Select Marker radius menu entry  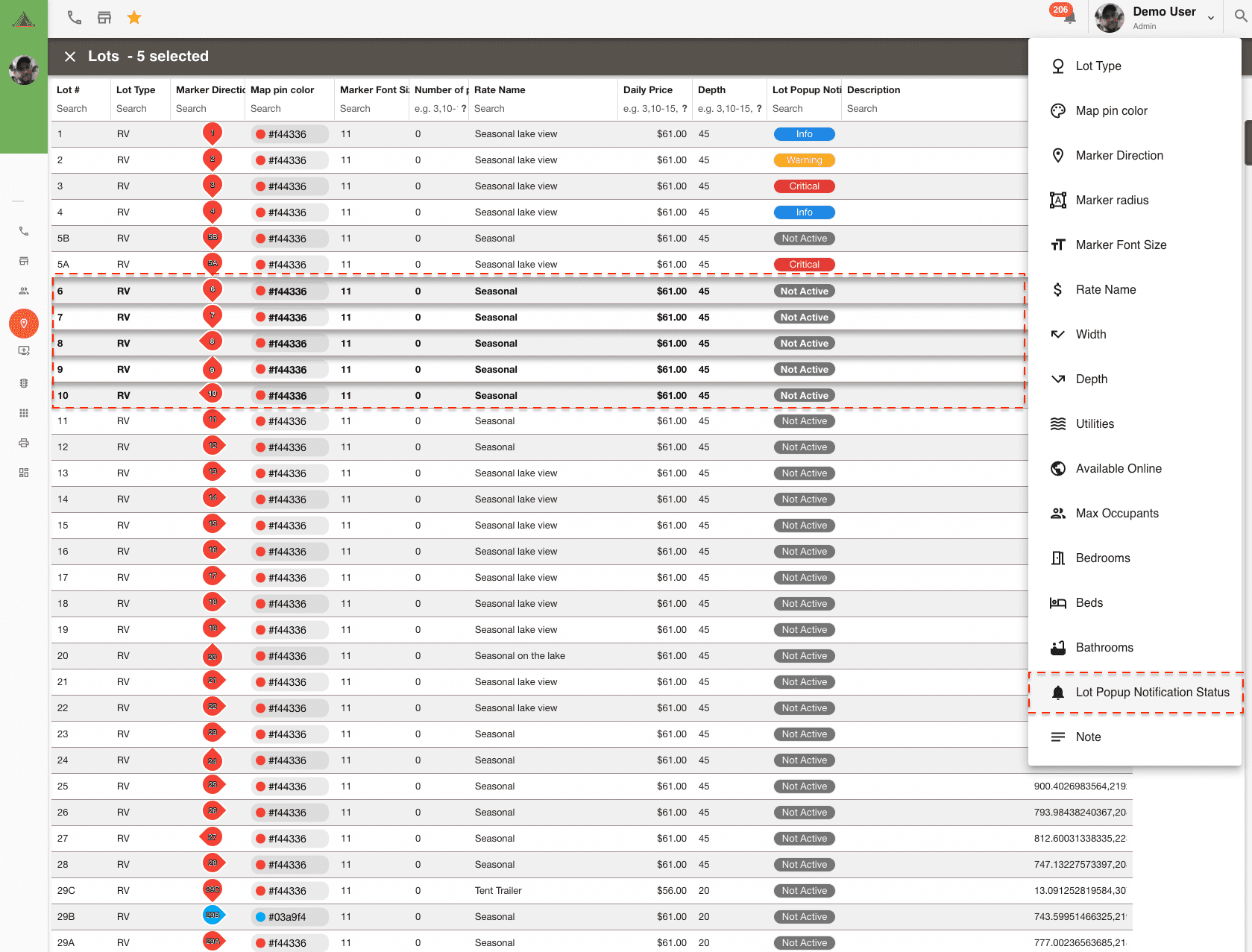[1135, 200]
